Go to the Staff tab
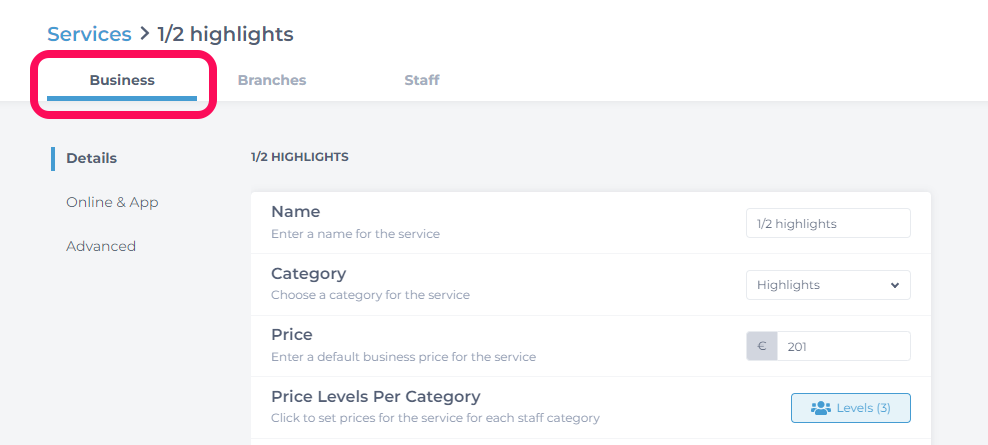Viewport: 988px width, 445px height. pyautogui.click(x=422, y=81)
